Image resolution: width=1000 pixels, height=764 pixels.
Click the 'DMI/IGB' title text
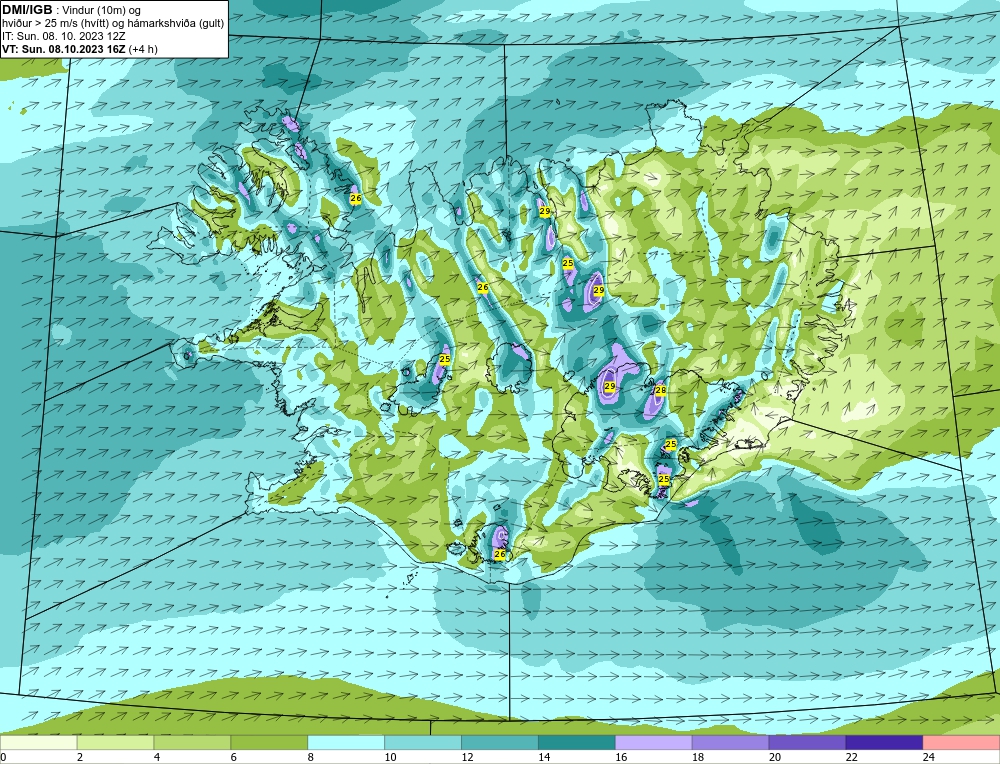pyautogui.click(x=27, y=10)
